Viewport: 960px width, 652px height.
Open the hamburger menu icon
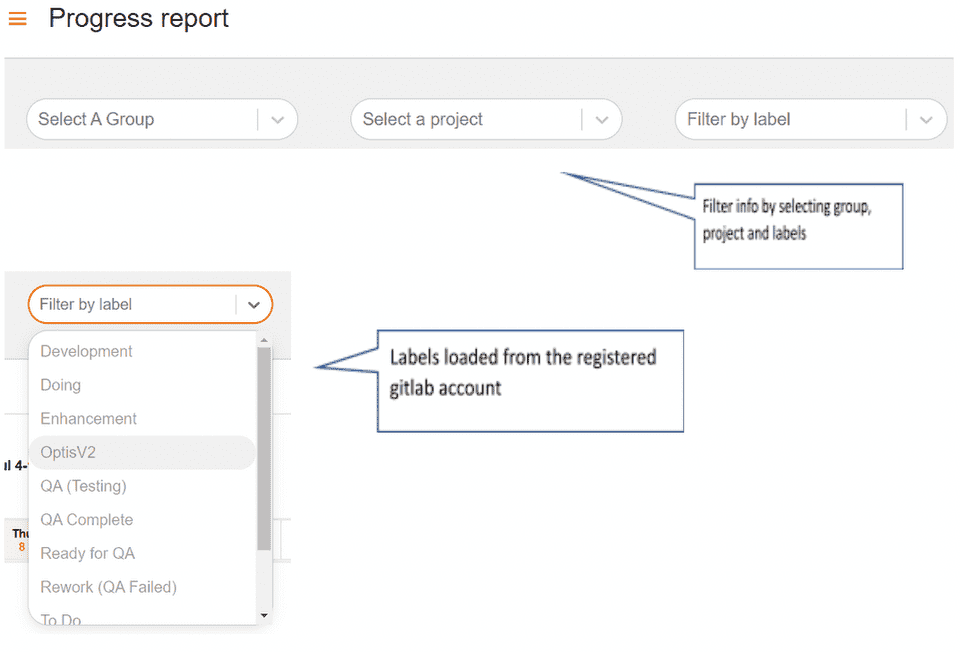[17, 19]
